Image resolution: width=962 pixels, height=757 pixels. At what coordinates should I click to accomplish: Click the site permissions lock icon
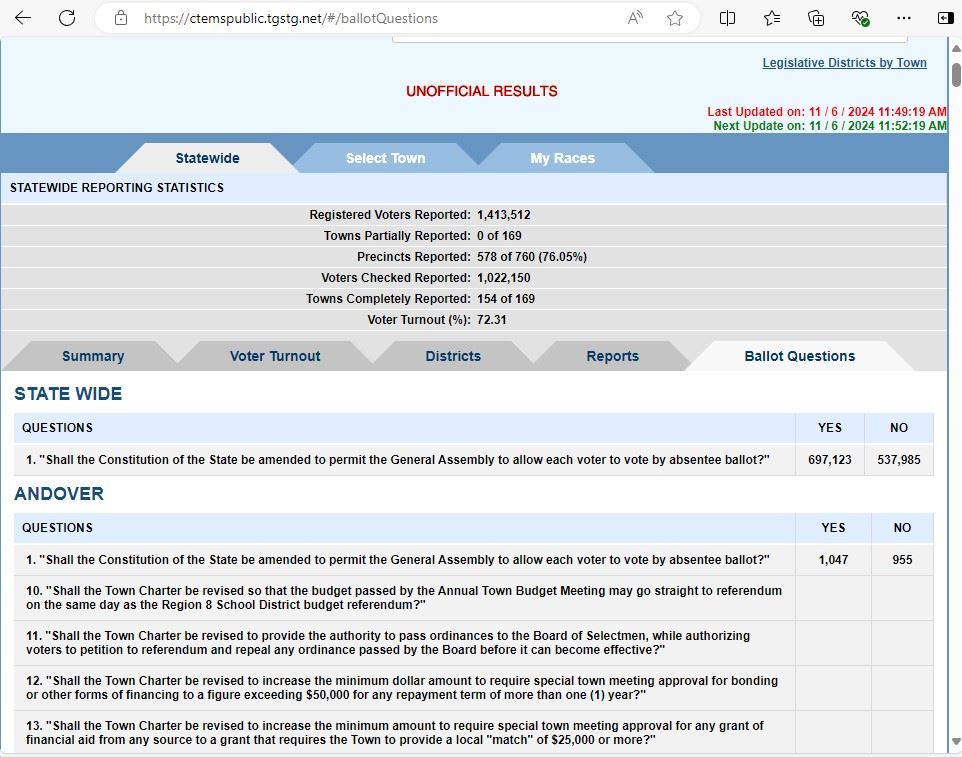120,17
